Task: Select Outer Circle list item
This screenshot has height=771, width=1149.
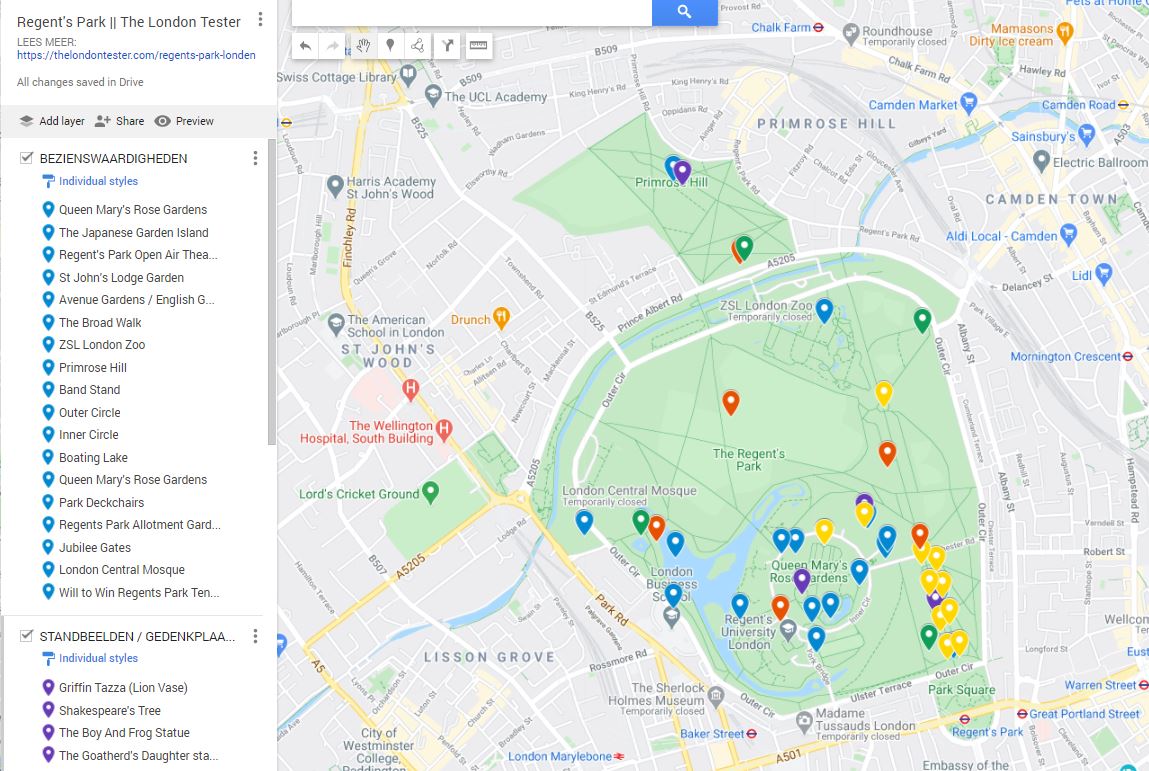Action: [x=89, y=413]
